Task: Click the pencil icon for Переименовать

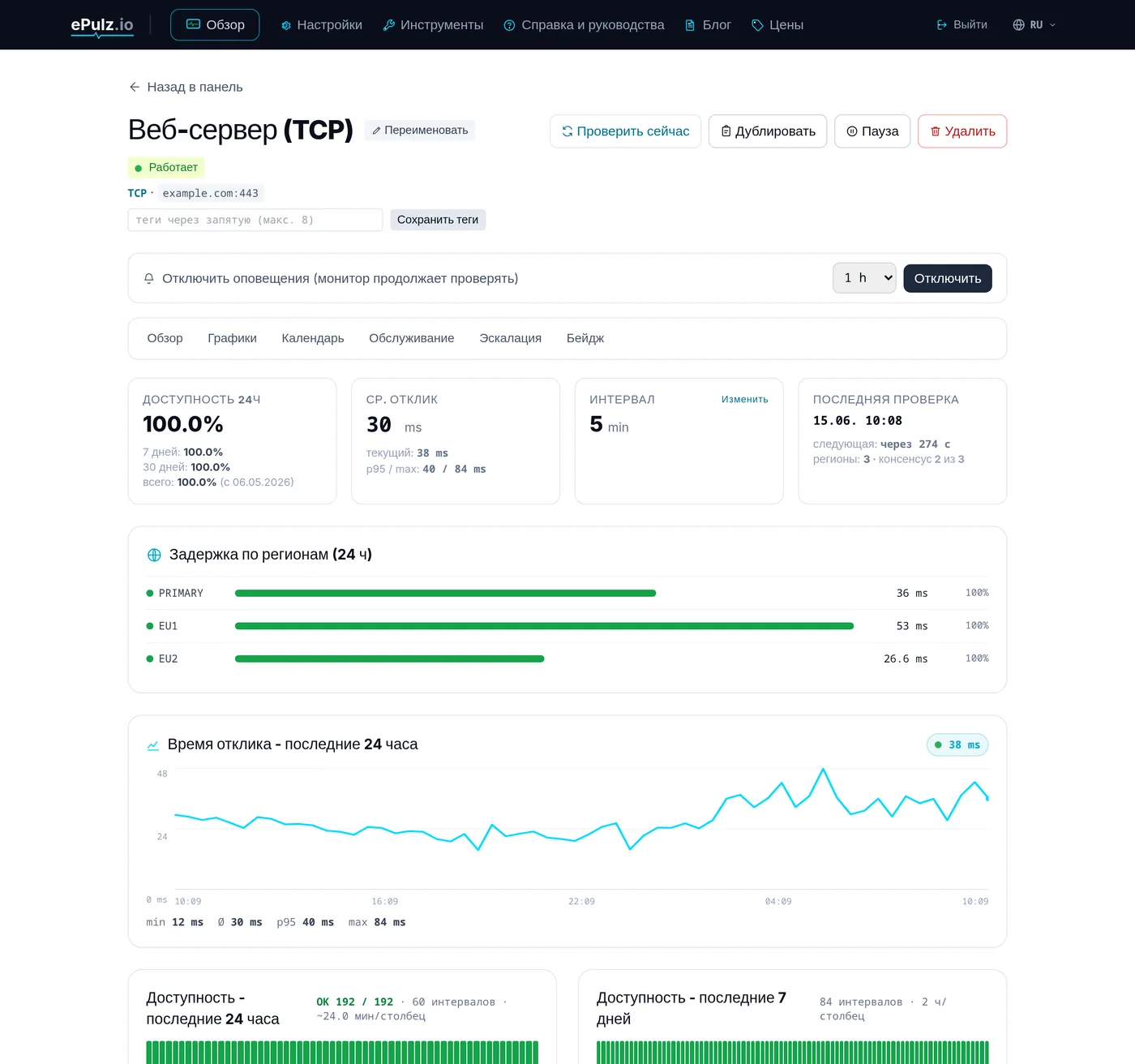Action: pos(377,131)
